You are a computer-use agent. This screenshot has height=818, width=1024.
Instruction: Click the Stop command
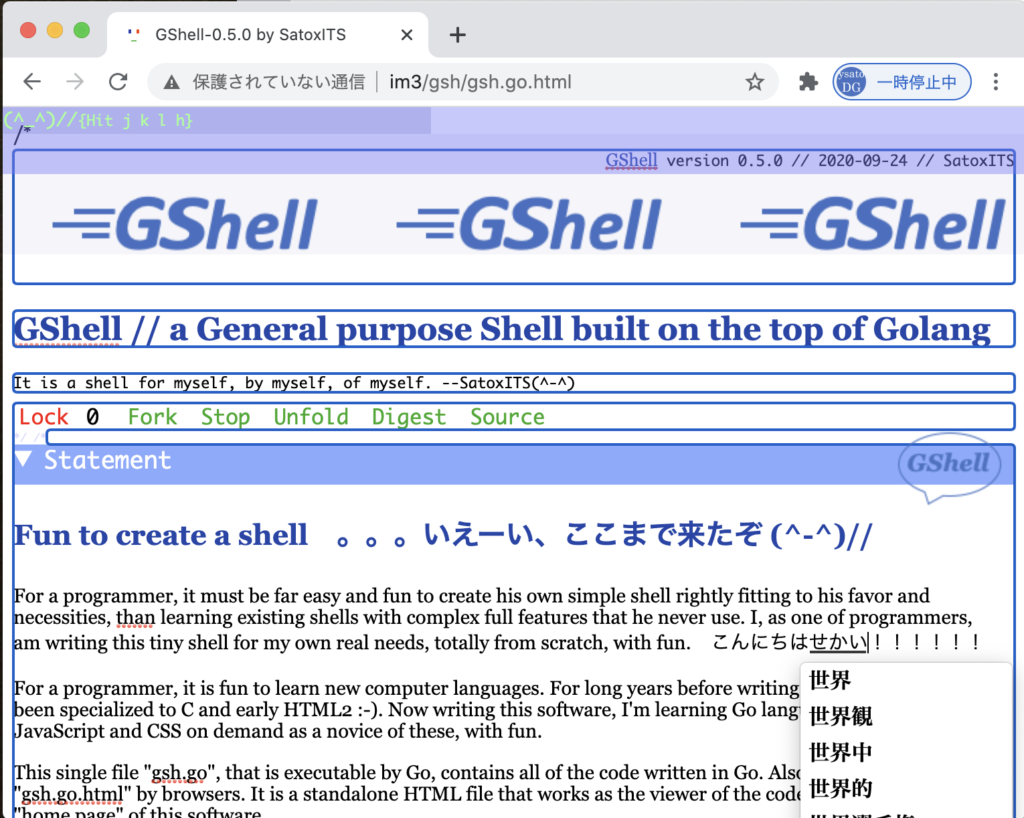tap(225, 417)
